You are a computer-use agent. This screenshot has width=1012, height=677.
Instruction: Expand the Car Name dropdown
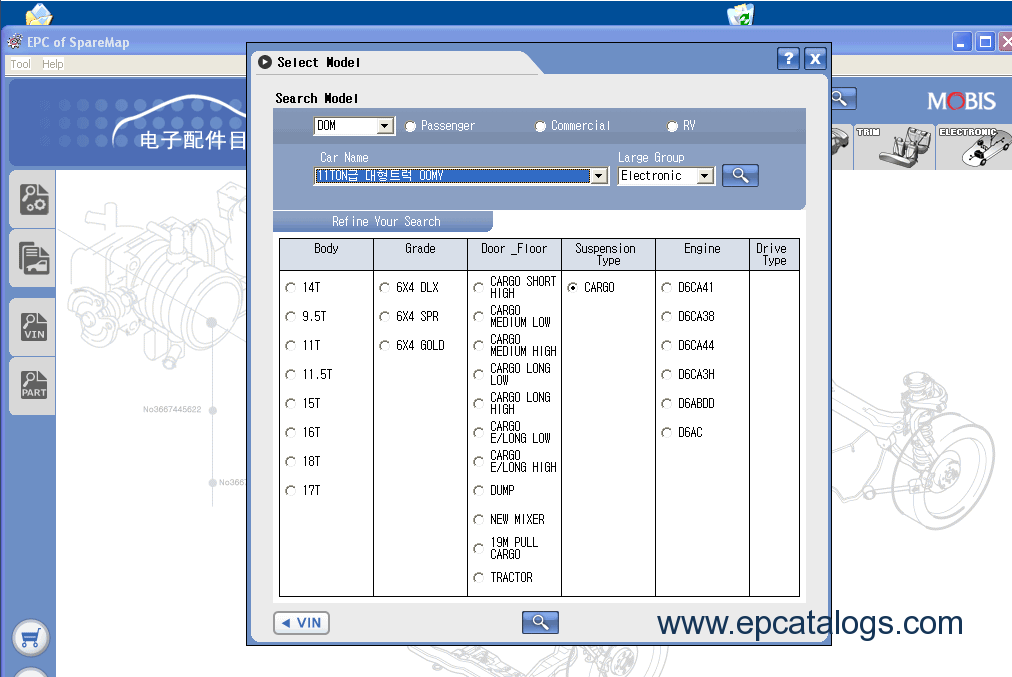tap(599, 176)
